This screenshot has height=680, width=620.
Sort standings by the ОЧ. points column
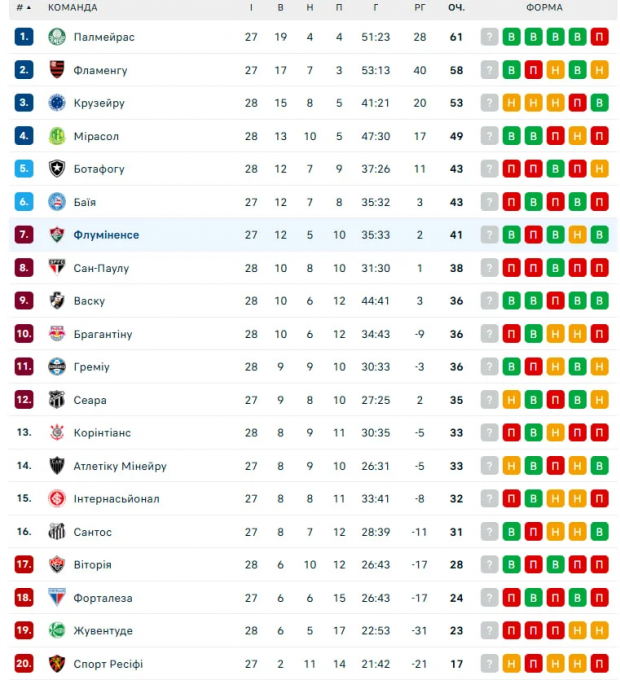456,8
